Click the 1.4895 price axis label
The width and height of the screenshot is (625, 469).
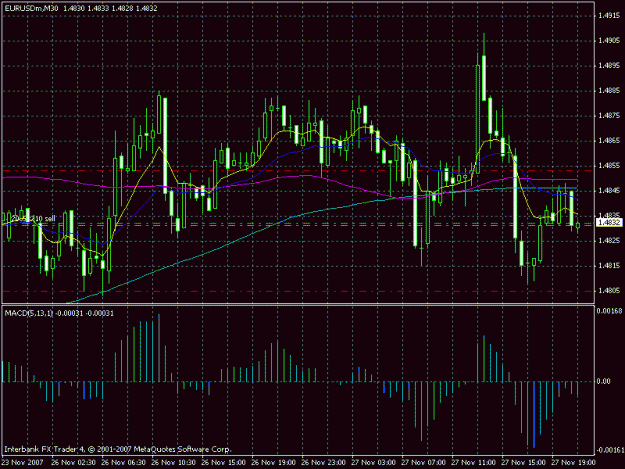(609, 65)
